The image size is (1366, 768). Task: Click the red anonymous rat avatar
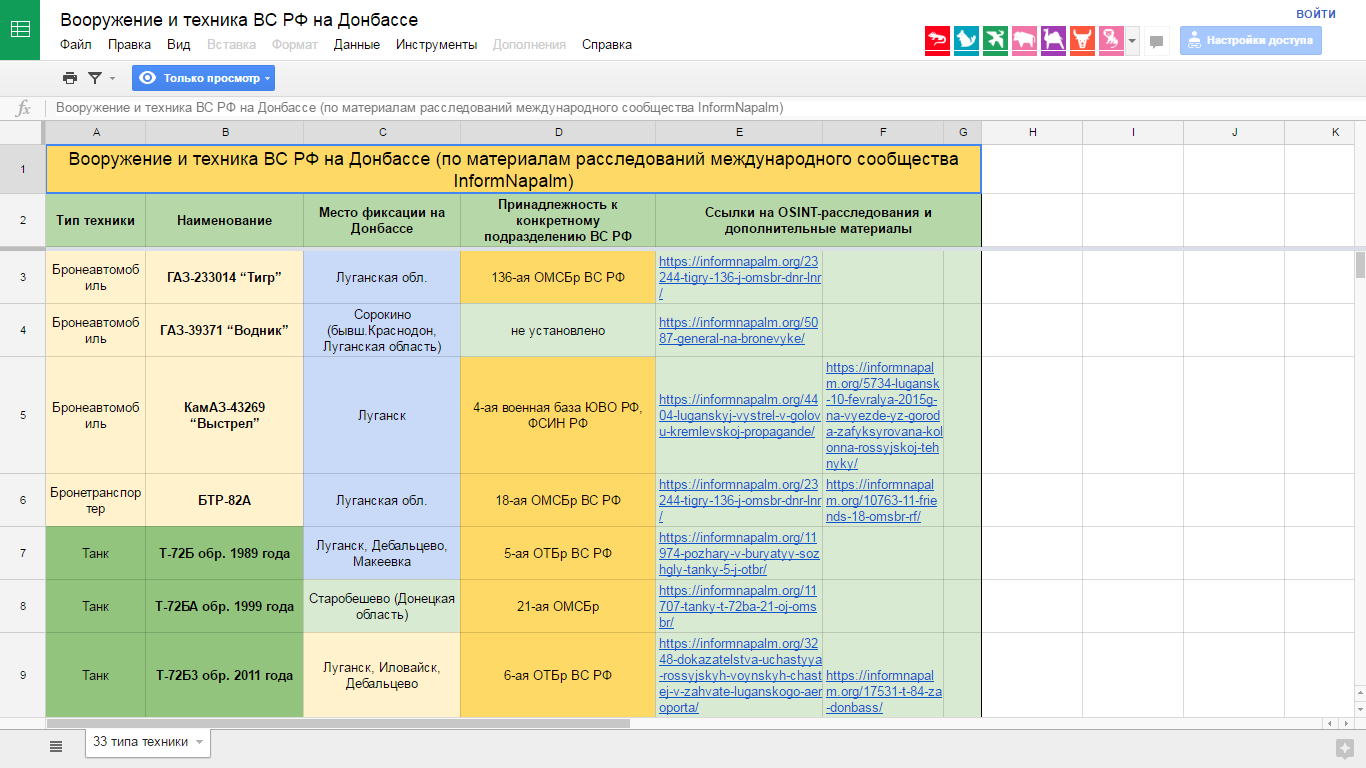[937, 41]
